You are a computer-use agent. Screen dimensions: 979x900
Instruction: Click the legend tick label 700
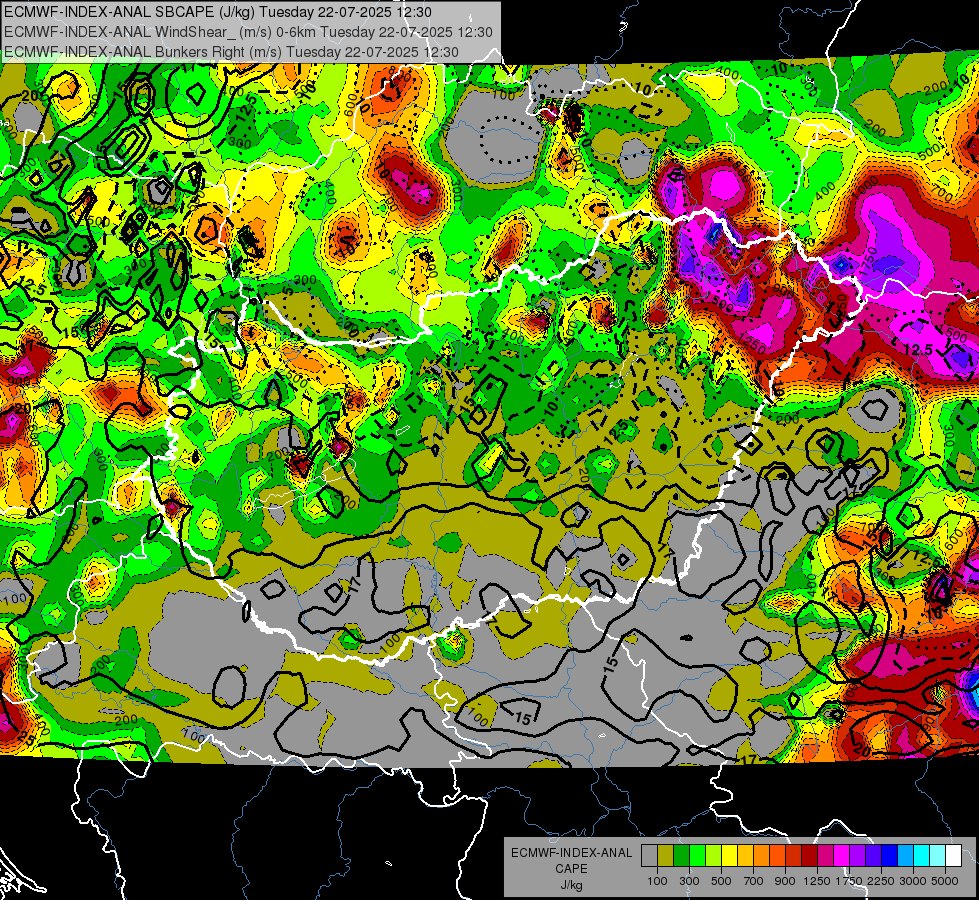[x=754, y=881]
